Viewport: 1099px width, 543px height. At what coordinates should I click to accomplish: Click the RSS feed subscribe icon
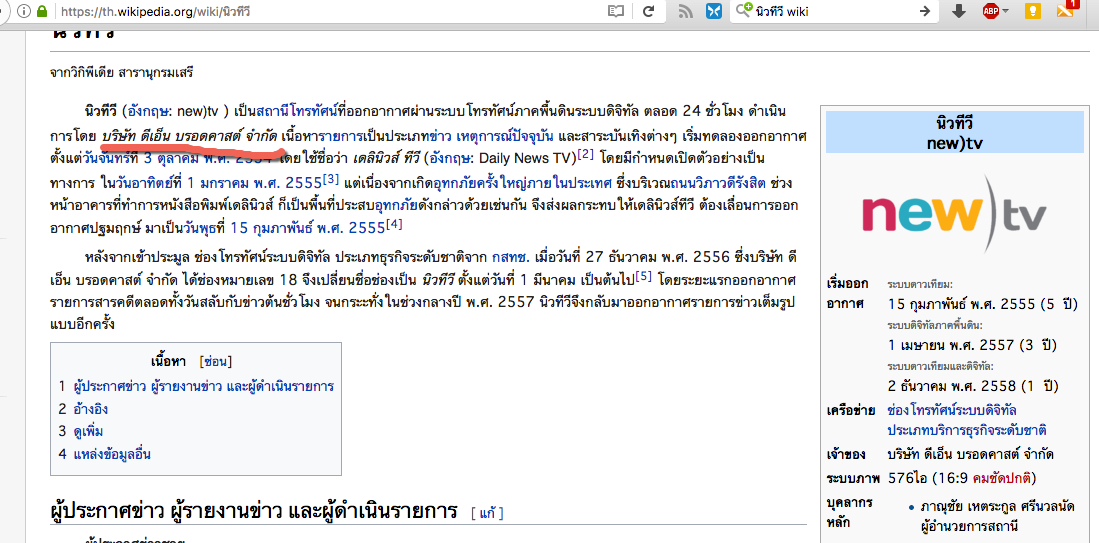687,11
